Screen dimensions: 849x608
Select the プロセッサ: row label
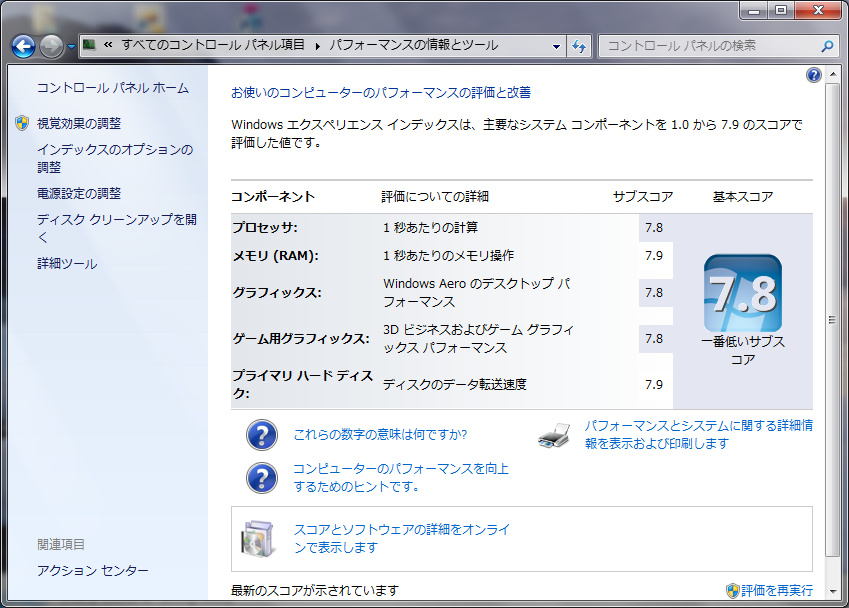click(265, 227)
